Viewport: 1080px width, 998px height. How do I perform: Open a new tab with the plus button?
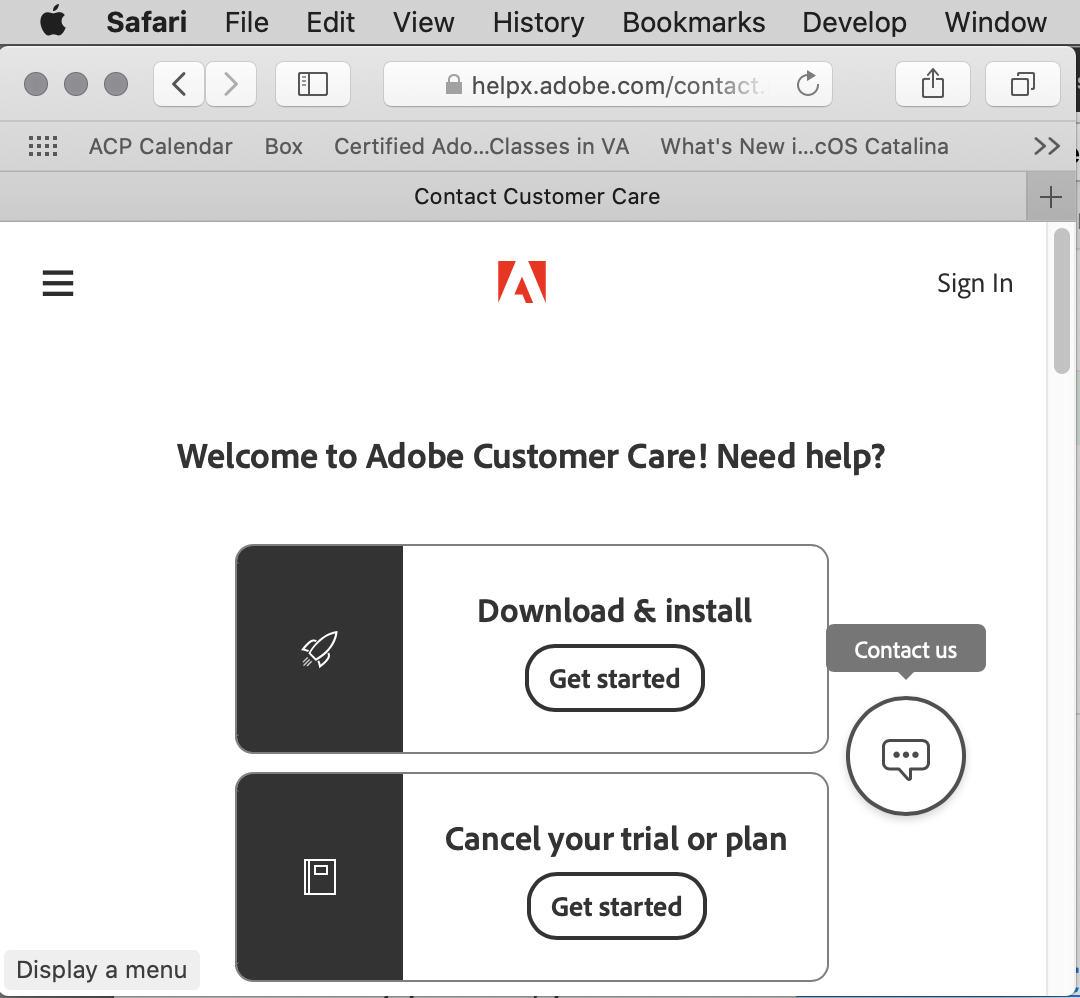pos(1052,196)
